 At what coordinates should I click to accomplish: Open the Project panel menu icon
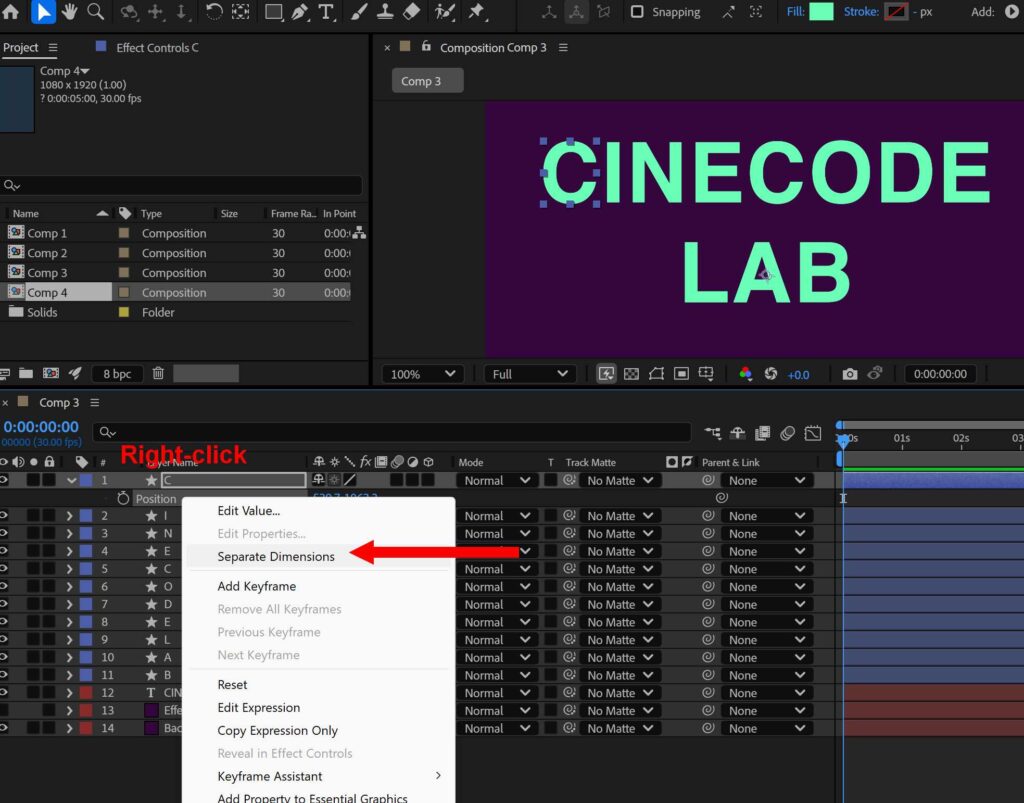pos(53,48)
